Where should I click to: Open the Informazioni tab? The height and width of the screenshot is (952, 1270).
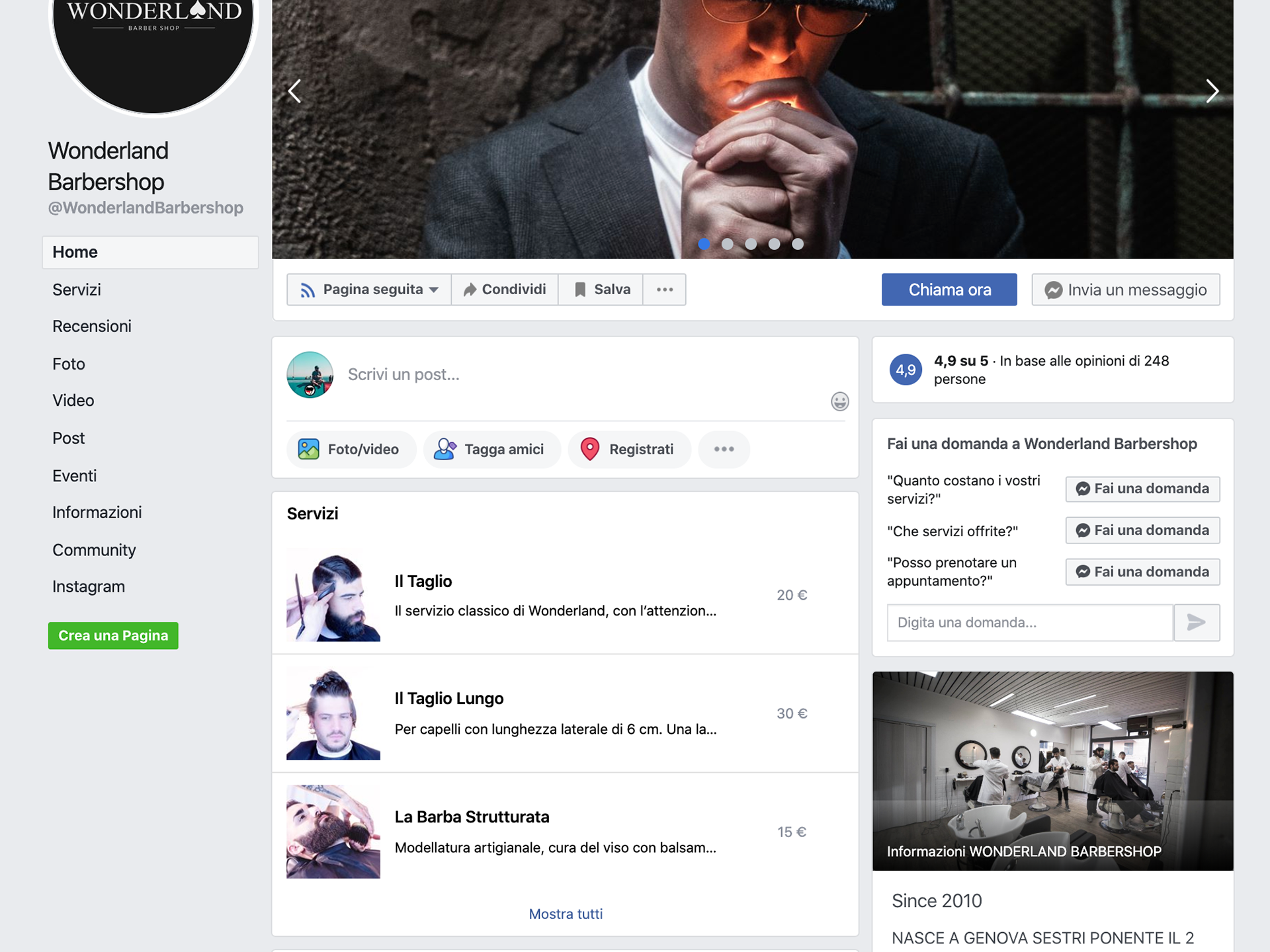[x=97, y=512]
